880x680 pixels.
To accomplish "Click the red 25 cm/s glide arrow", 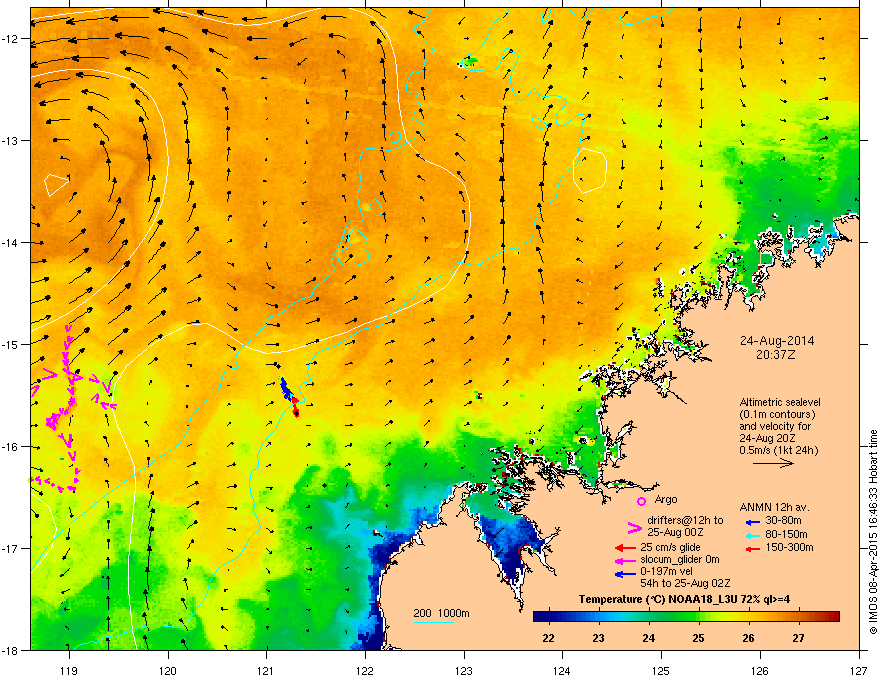I will click(x=624, y=548).
